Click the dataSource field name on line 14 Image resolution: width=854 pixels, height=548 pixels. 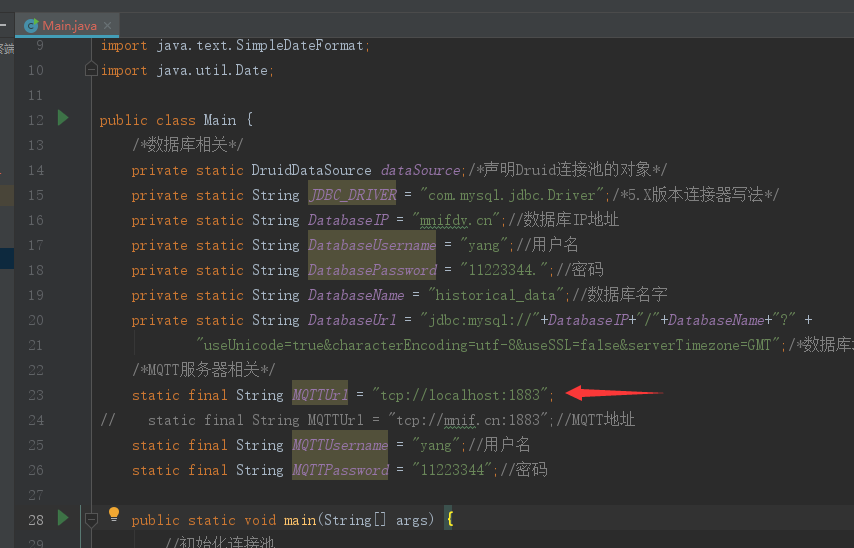(x=420, y=170)
